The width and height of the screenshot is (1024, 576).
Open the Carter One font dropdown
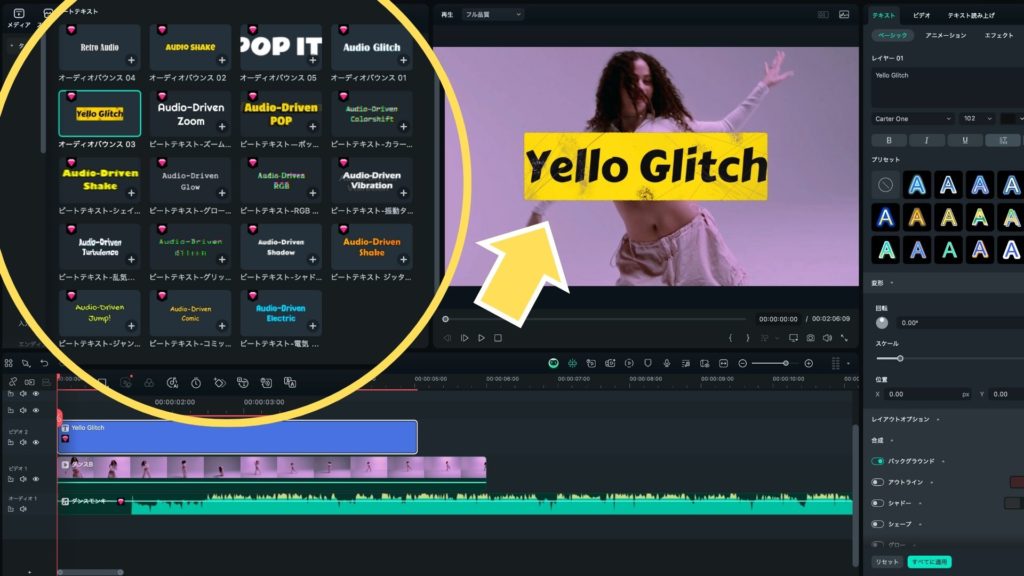click(x=912, y=118)
